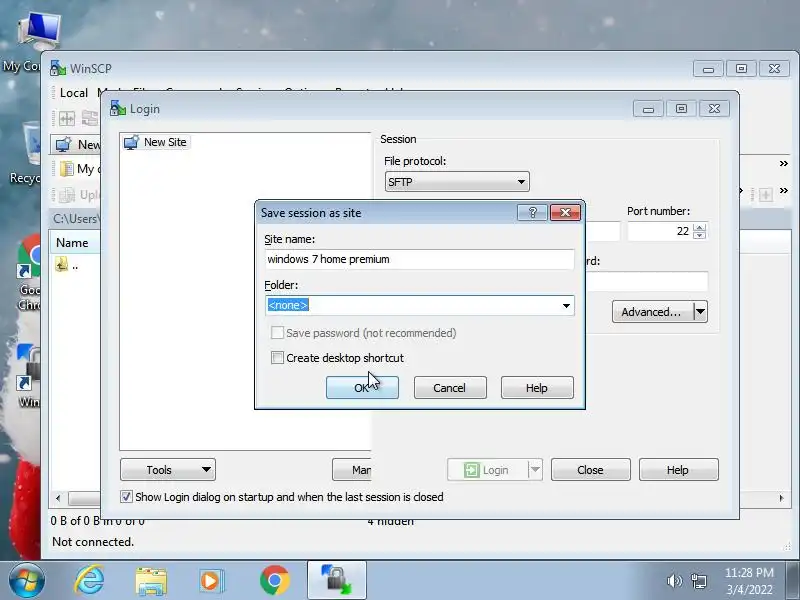The width and height of the screenshot is (800, 600).
Task: Decrease the Port number with down arrow
Action: [x=699, y=235]
